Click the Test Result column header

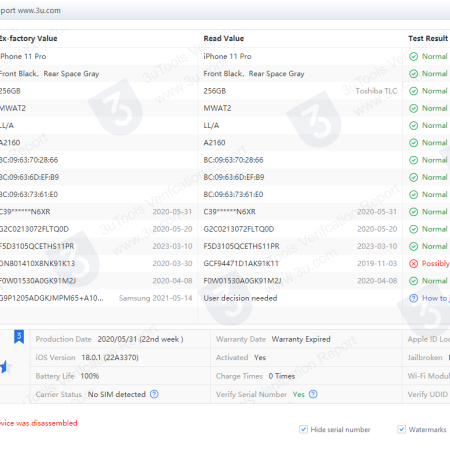tap(428, 38)
